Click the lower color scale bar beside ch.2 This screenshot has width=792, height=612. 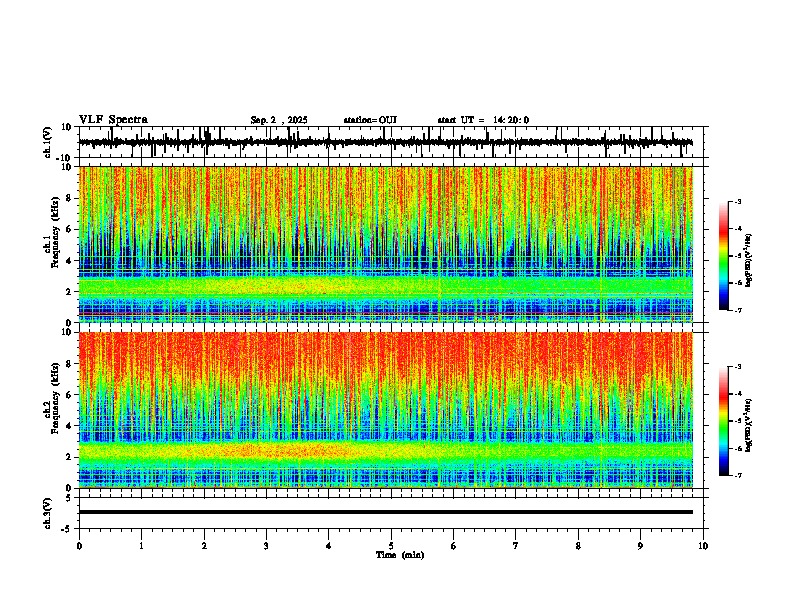724,421
